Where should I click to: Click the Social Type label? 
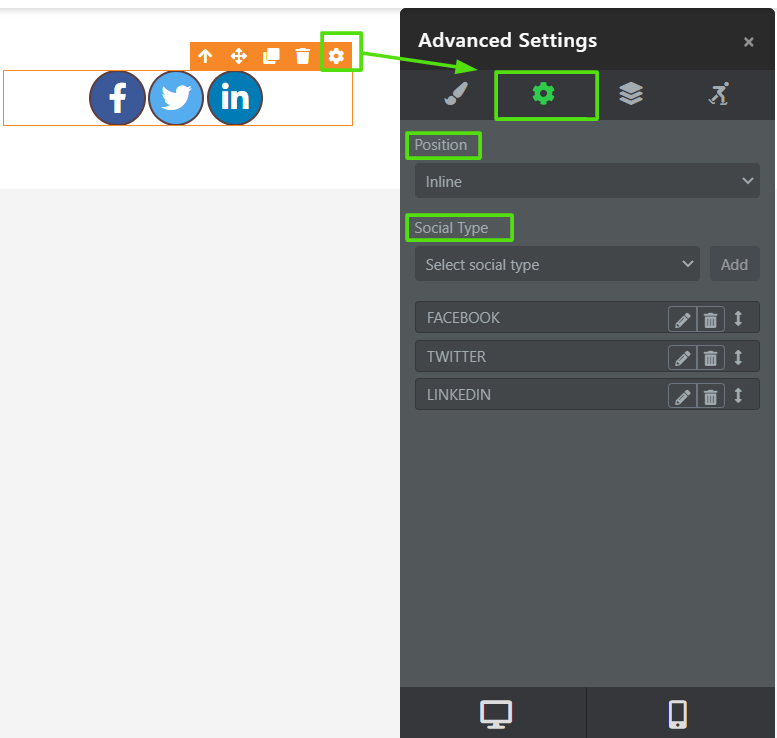(x=451, y=228)
